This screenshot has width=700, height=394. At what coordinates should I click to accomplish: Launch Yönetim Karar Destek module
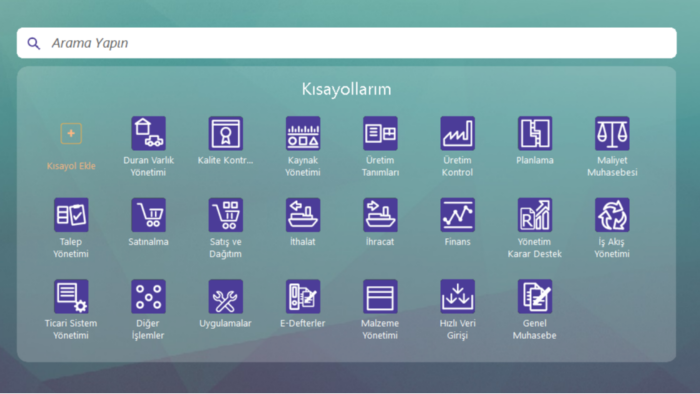pos(535,215)
